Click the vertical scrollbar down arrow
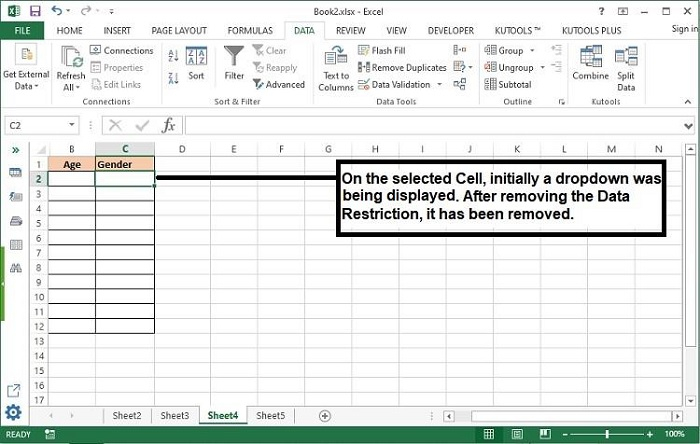Screen dimensions: 700x444 [x=690, y=401]
